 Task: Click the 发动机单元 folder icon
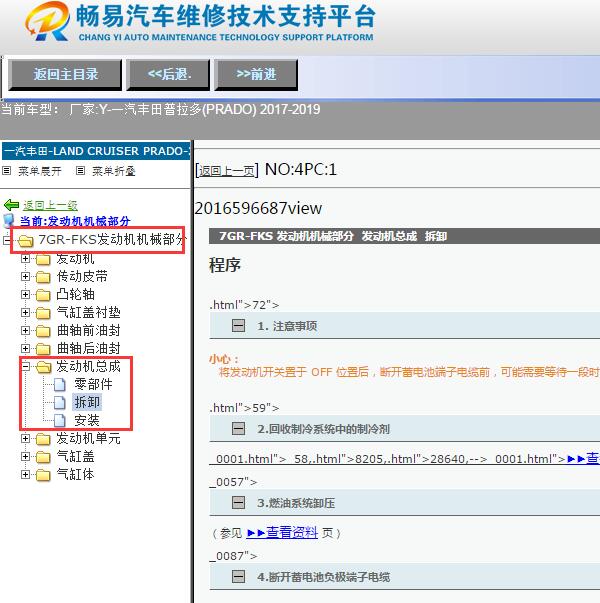(x=43, y=439)
